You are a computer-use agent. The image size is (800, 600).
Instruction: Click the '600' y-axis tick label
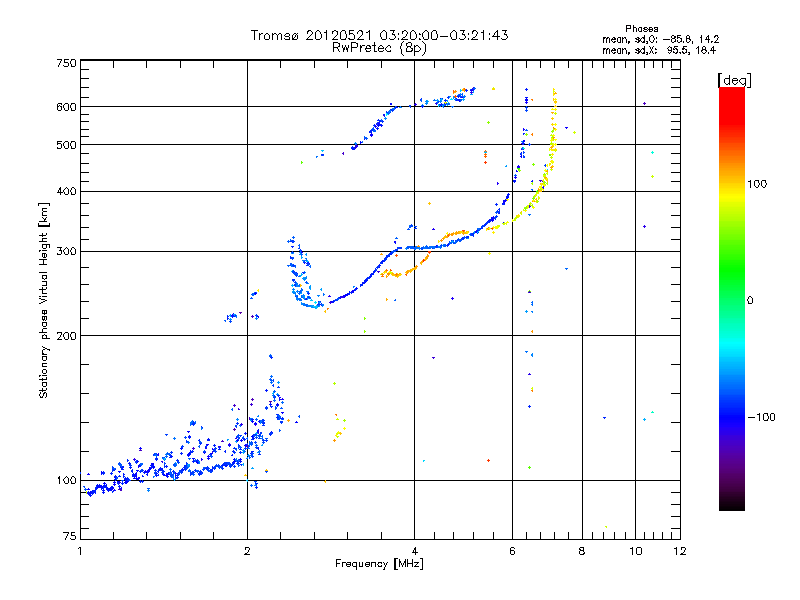click(67, 107)
